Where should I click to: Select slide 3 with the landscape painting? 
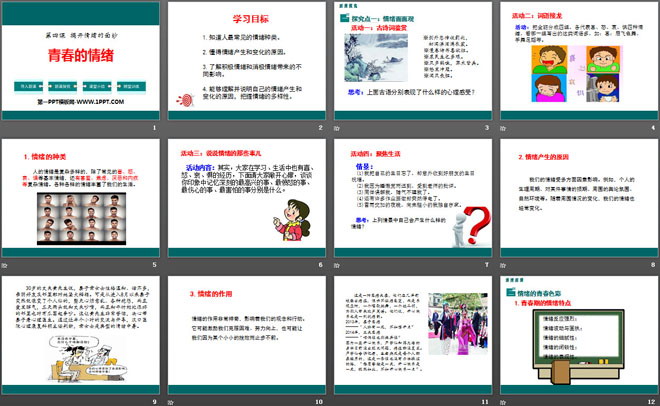[413, 61]
